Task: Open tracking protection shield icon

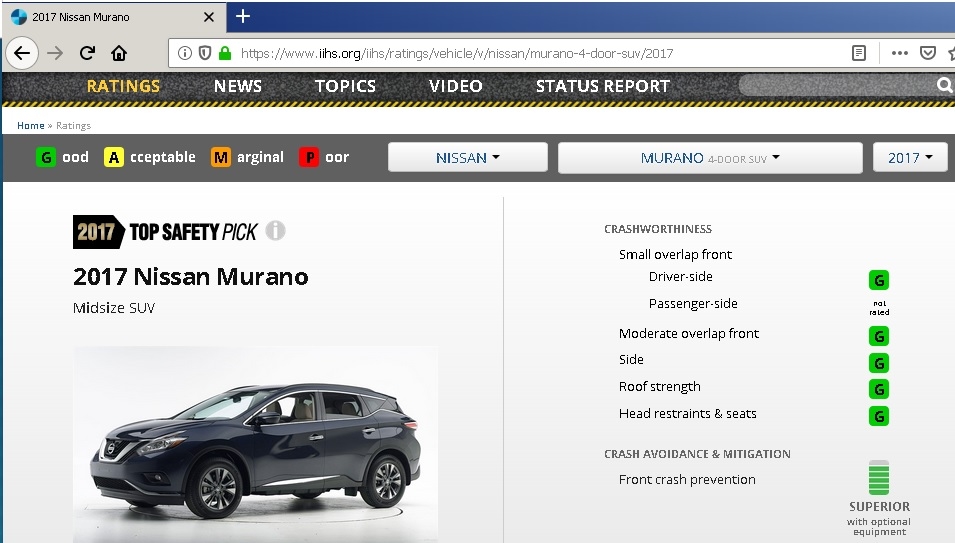Action: tap(205, 53)
